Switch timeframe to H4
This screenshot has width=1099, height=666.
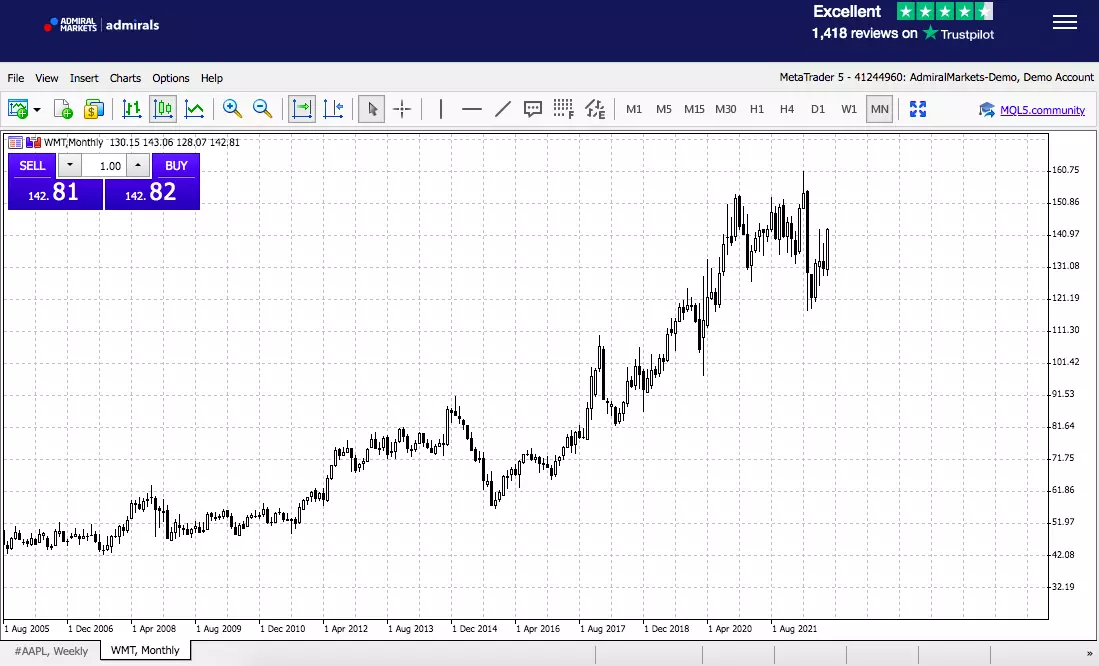tap(787, 109)
